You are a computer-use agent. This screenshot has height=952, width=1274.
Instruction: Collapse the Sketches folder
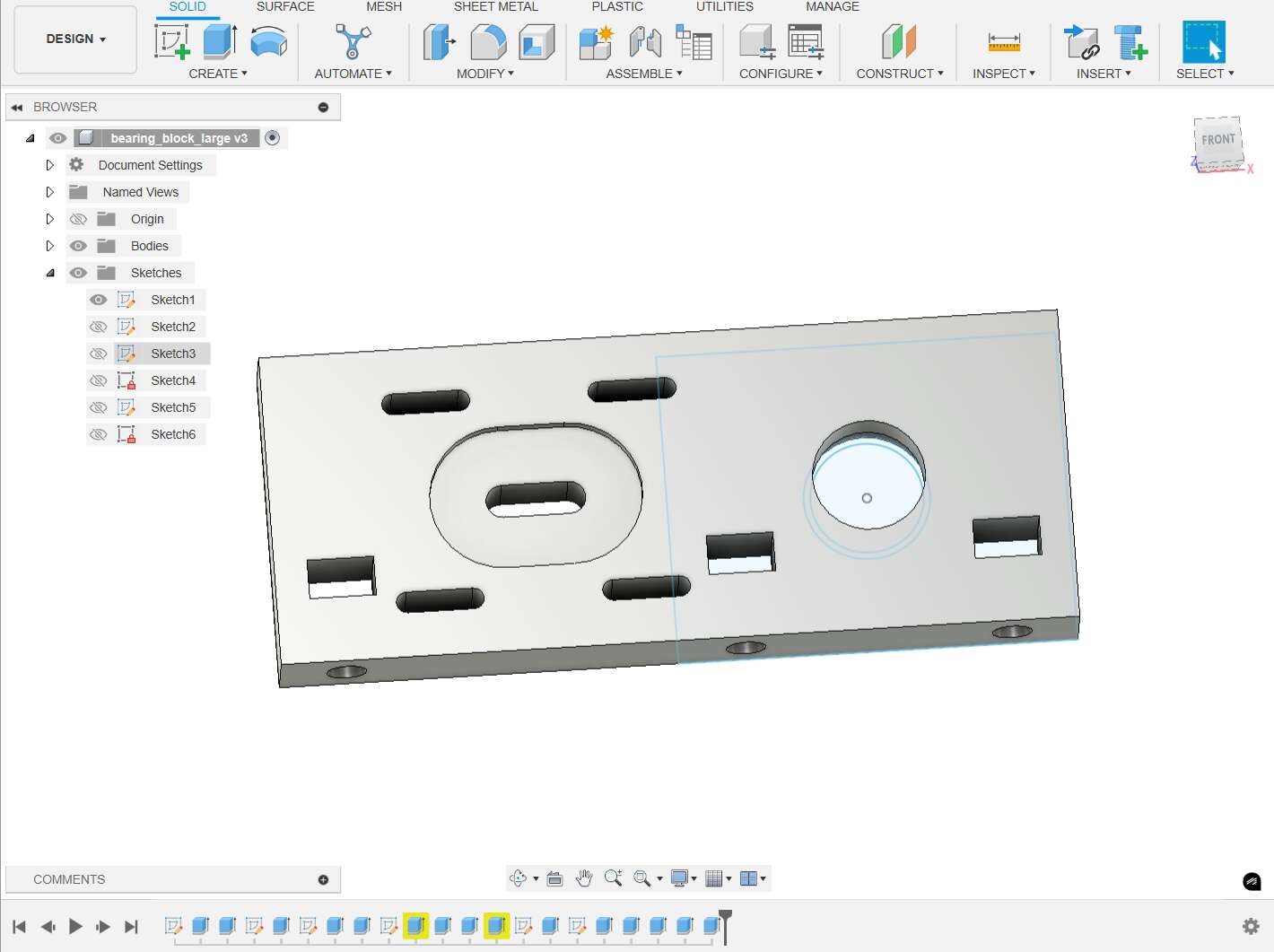coord(50,272)
